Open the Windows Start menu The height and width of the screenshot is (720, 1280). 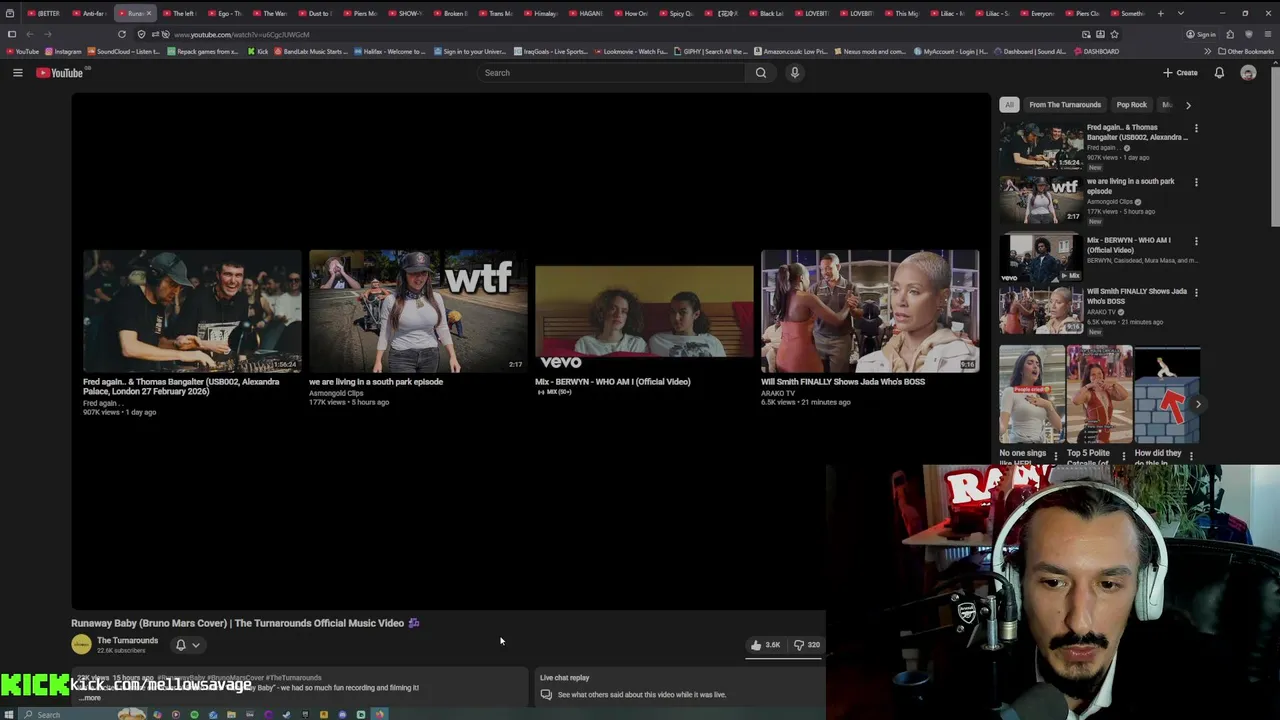pos(10,714)
